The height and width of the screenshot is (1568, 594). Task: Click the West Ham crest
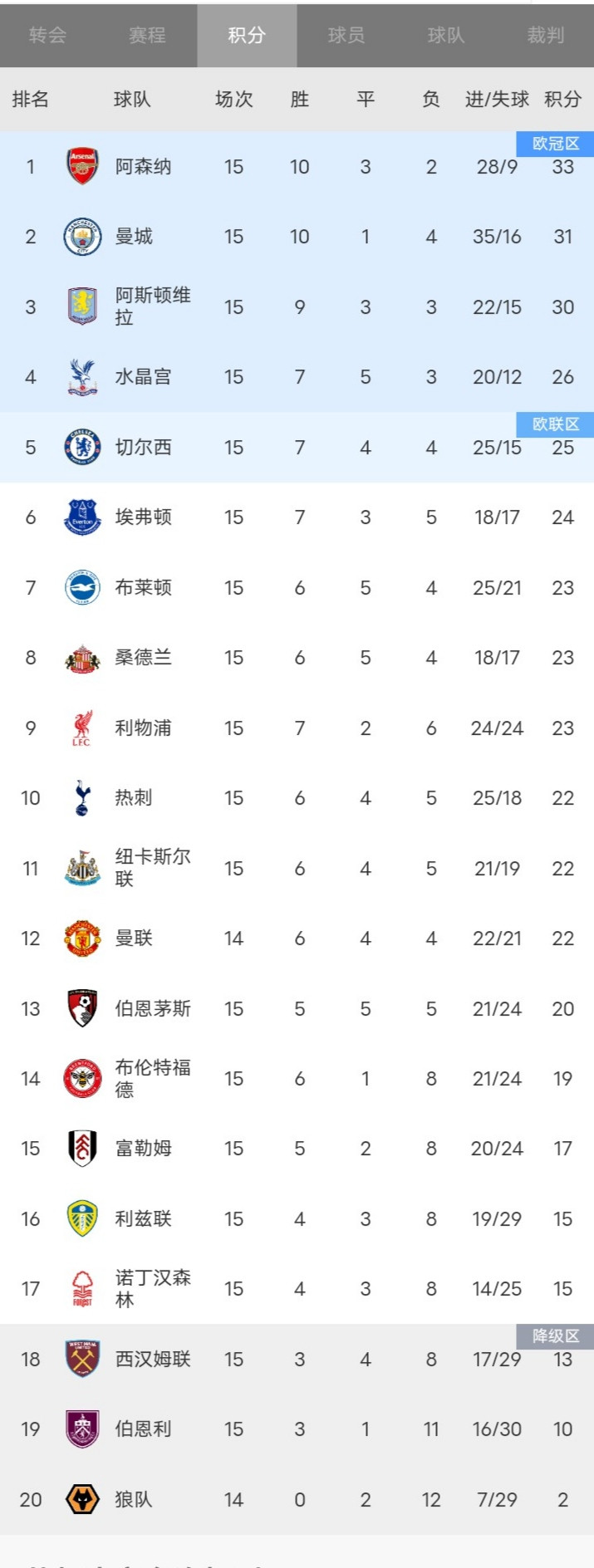[82, 1360]
